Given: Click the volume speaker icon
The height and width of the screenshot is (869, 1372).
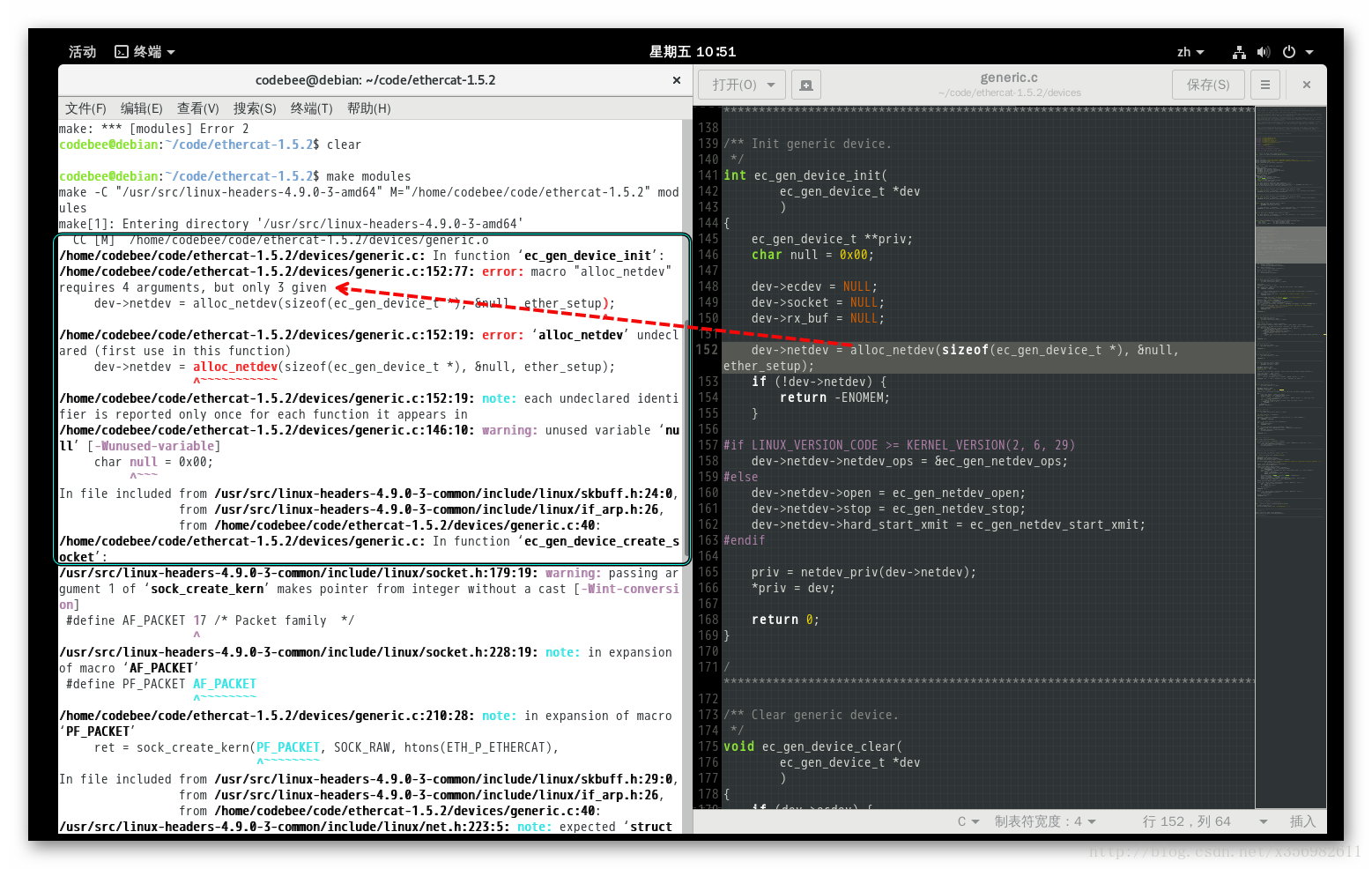Looking at the screenshot, I should 1264,52.
